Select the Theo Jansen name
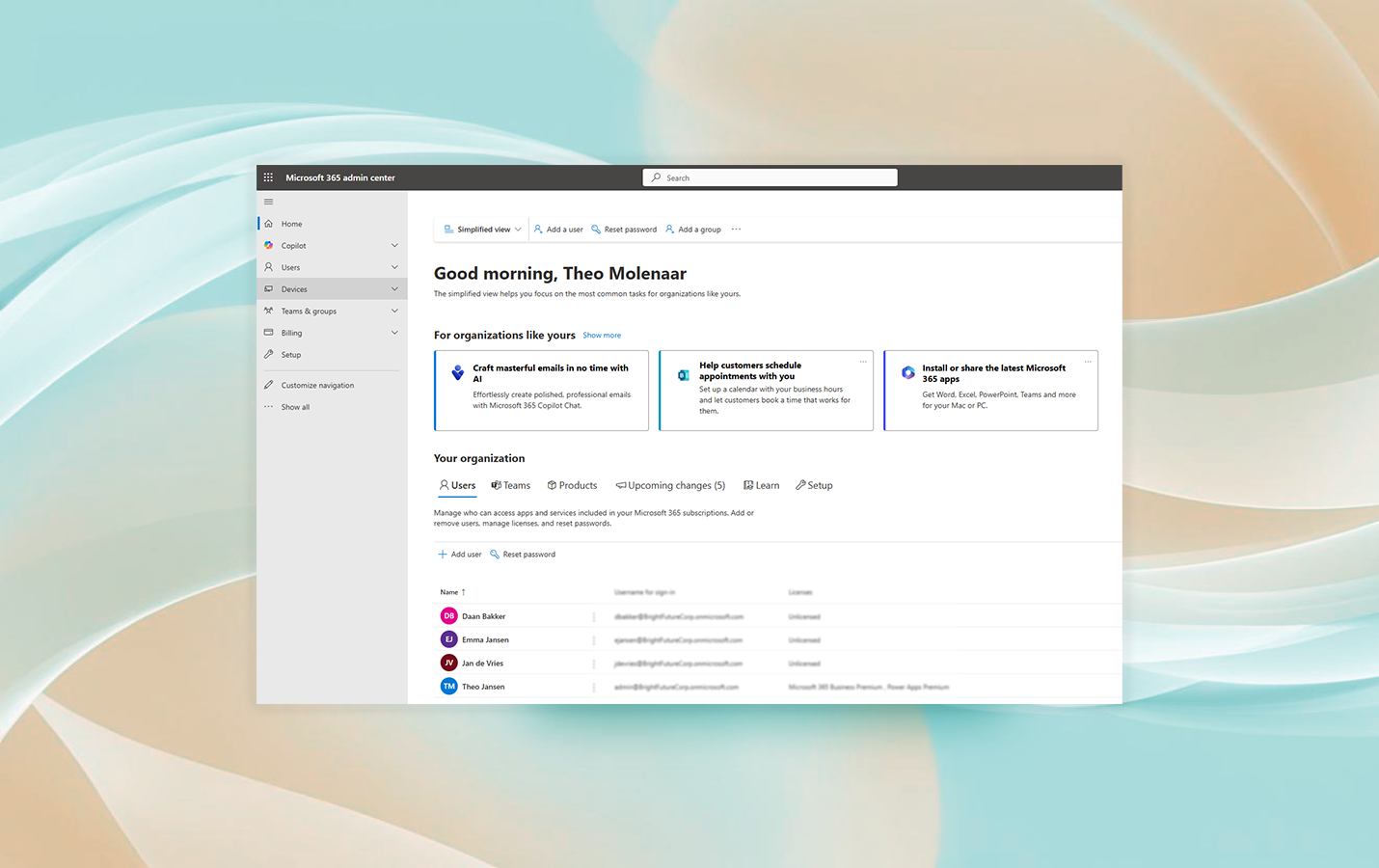The width and height of the screenshot is (1379, 868). (483, 687)
